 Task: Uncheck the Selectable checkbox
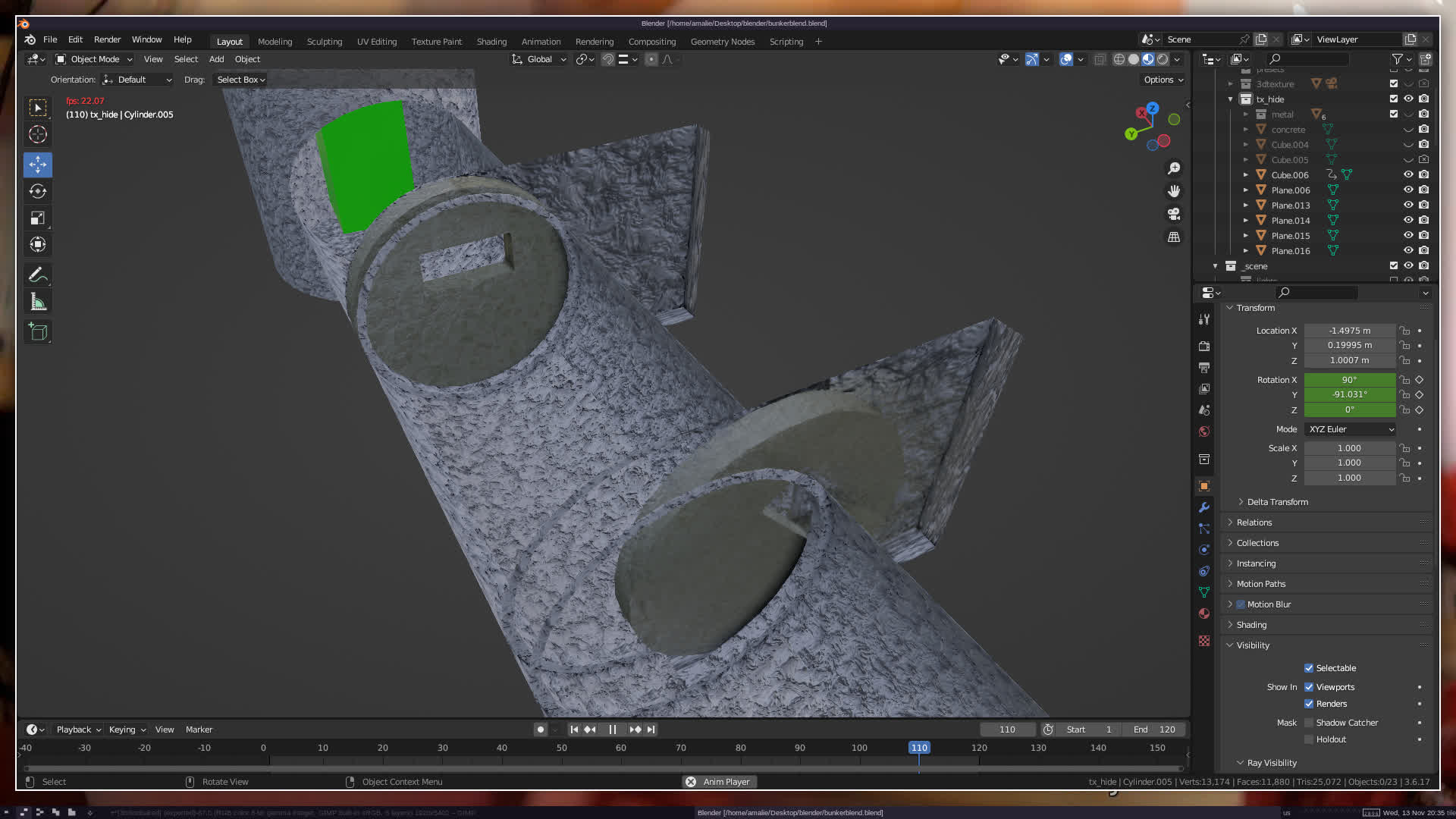tap(1309, 668)
